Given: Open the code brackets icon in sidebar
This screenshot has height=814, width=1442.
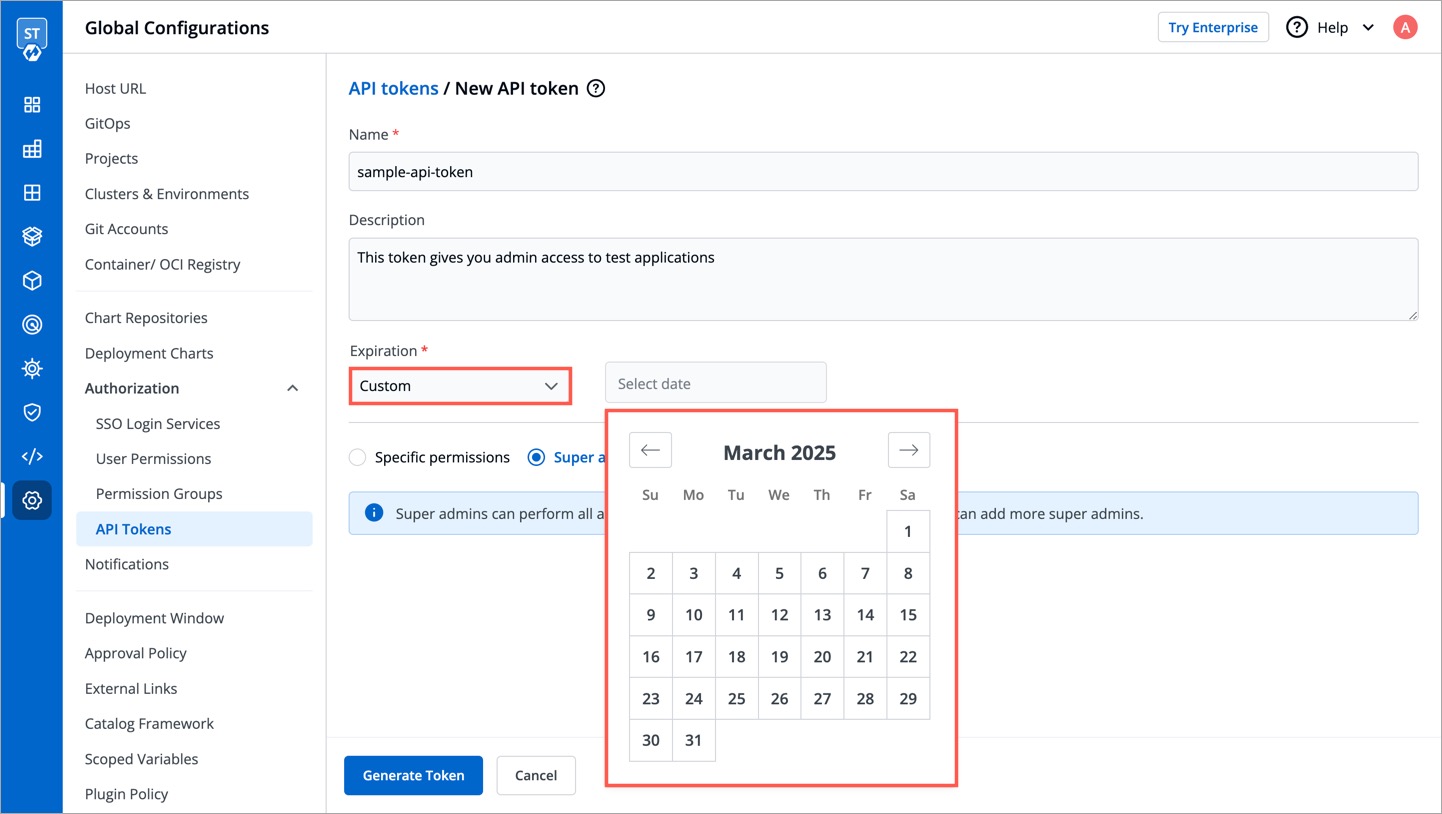Looking at the screenshot, I should pos(32,456).
